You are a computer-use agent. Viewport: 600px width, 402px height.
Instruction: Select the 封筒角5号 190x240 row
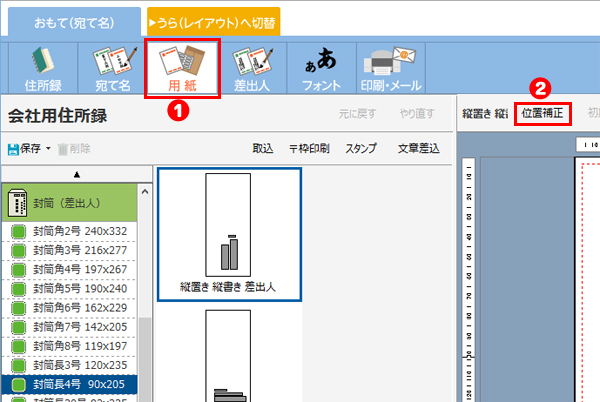pos(69,289)
